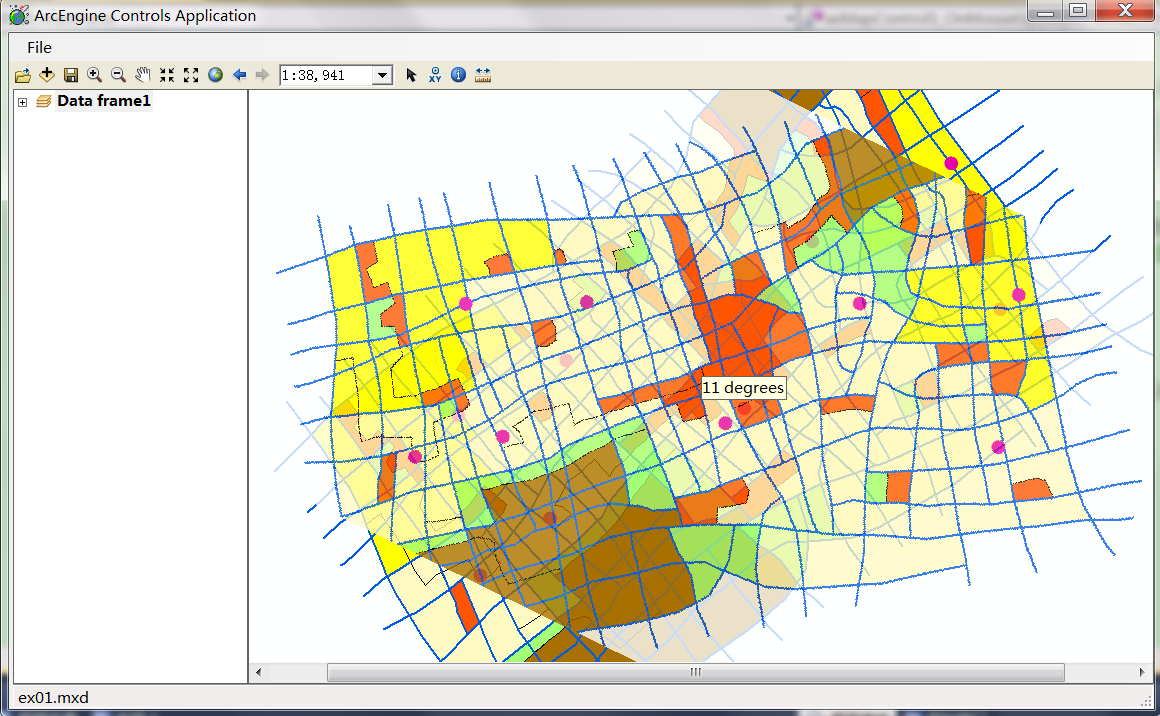1160x716 pixels.
Task: Select the Zoom In tool
Action: pyautogui.click(x=94, y=75)
